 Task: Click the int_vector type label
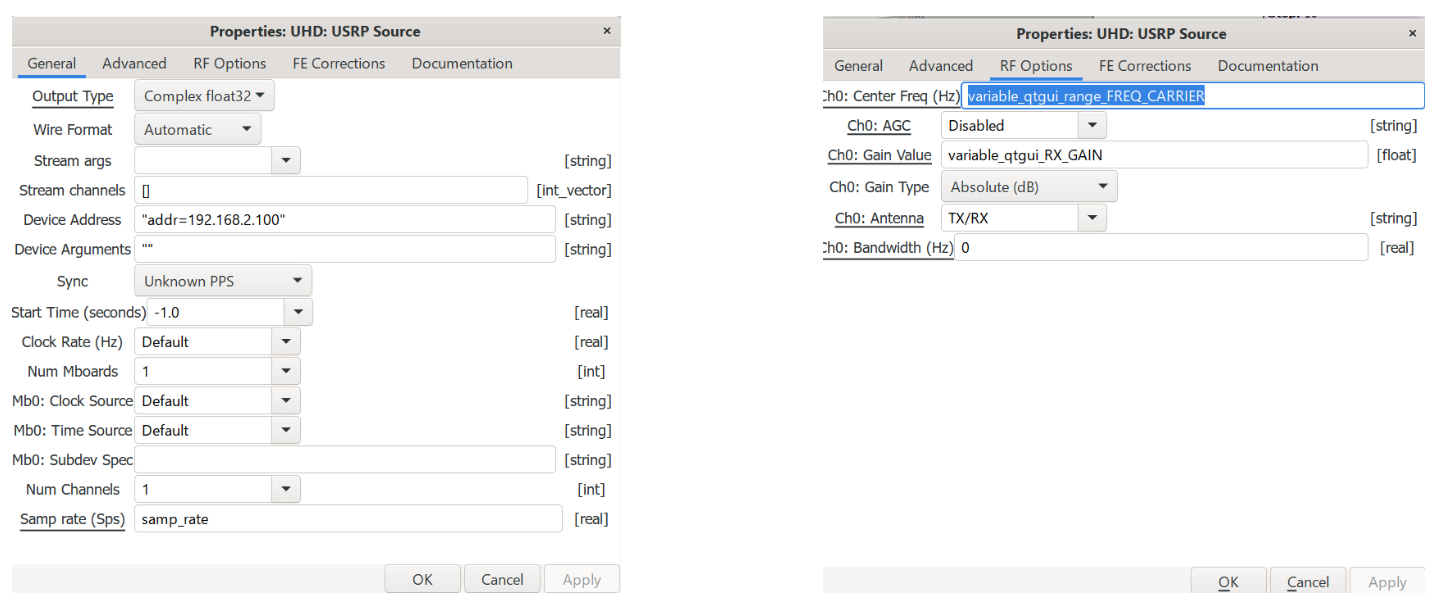pyautogui.click(x=574, y=190)
